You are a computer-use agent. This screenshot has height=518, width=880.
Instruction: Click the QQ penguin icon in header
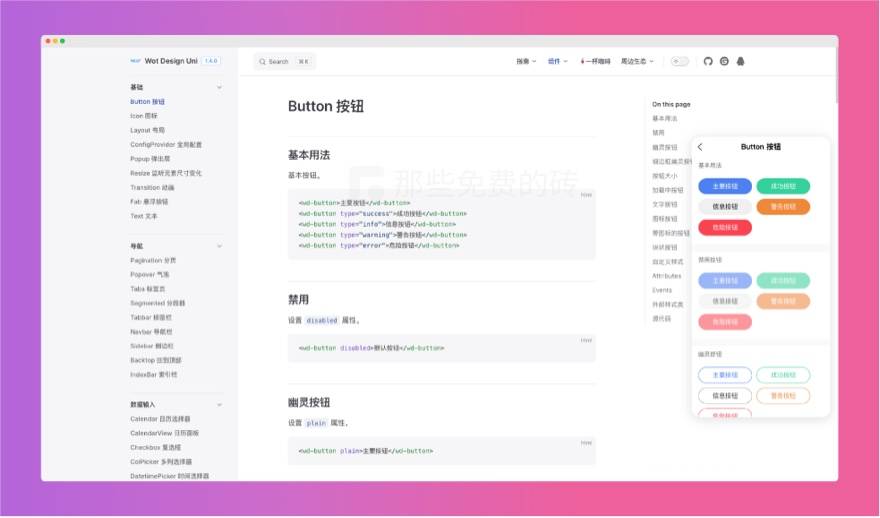(740, 61)
